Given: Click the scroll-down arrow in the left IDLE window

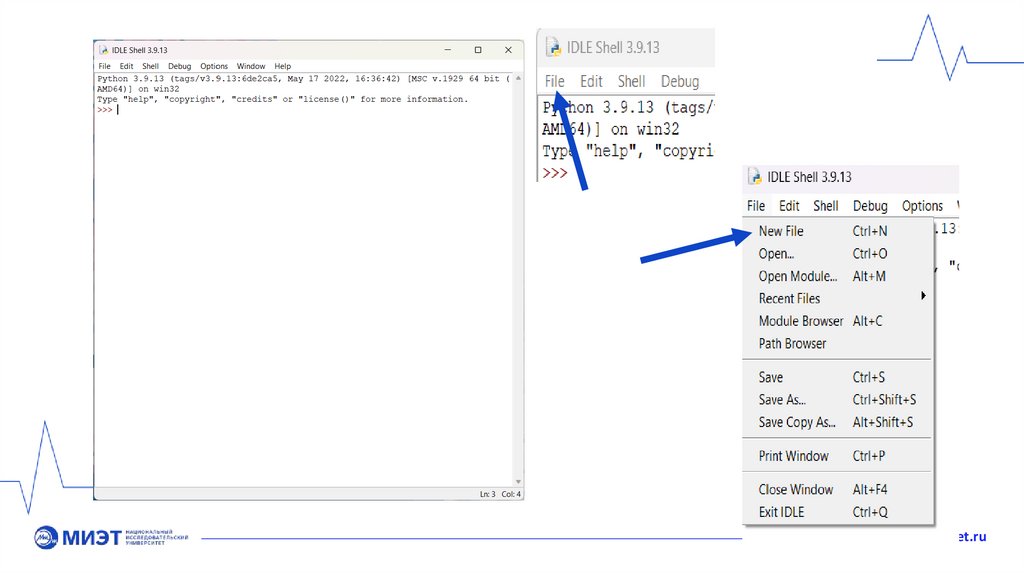Looking at the screenshot, I should point(519,482).
